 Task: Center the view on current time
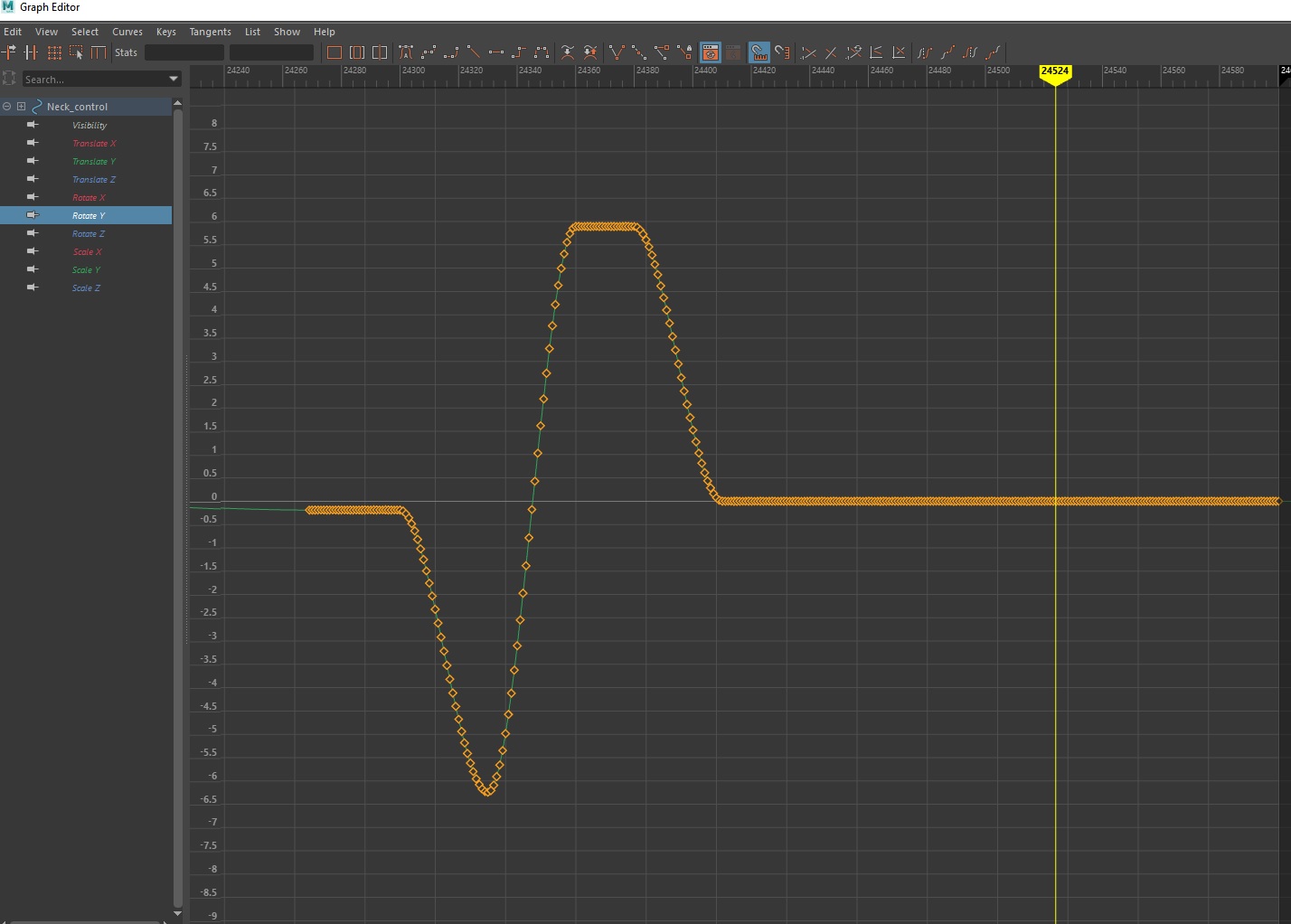(380, 52)
